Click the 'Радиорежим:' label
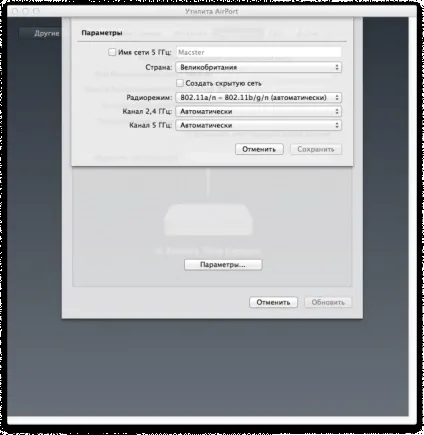Image resolution: width=424 pixels, height=435 pixels. [149, 98]
